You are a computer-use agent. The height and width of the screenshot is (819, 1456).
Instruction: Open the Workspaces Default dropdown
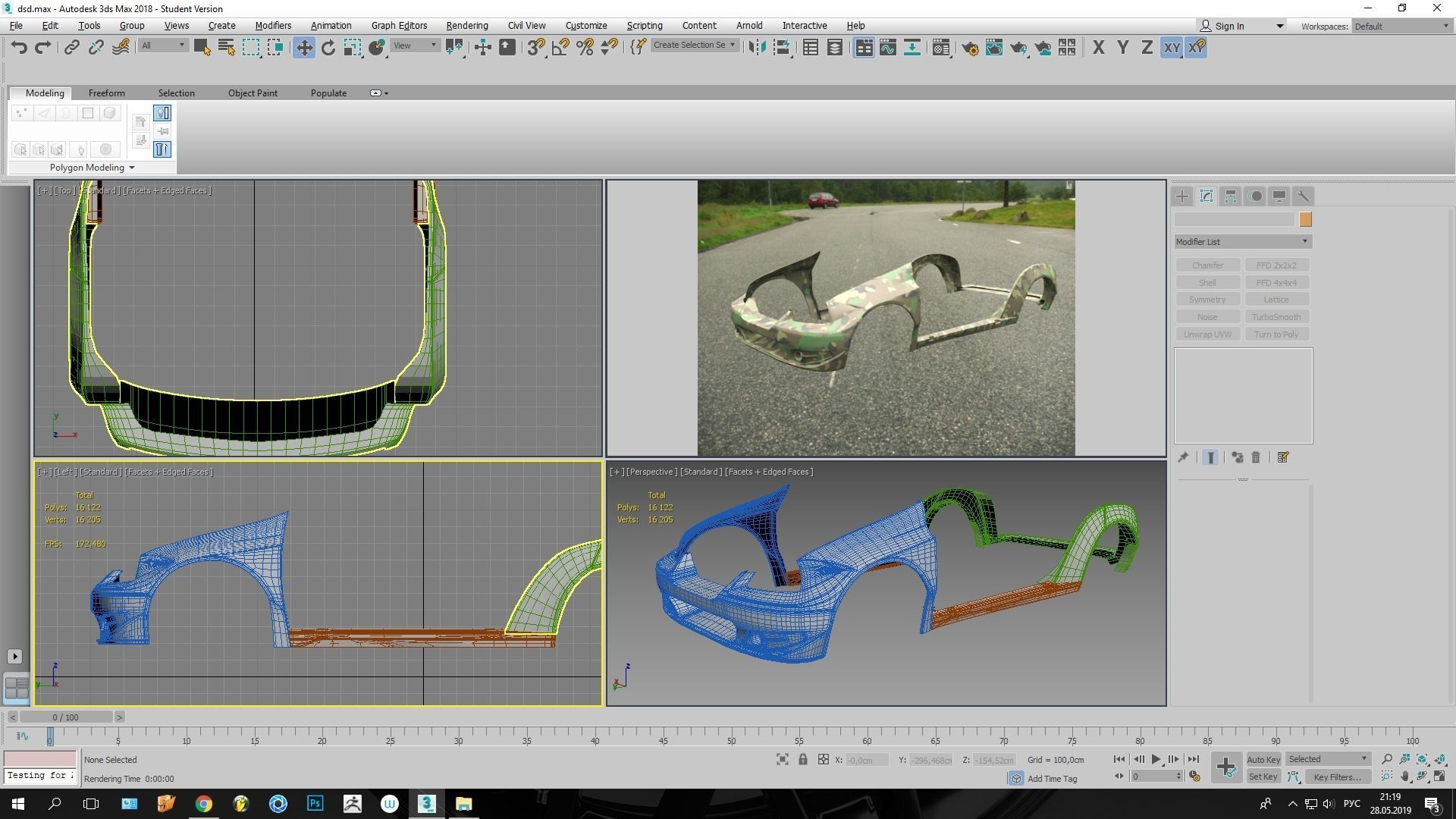1401,26
